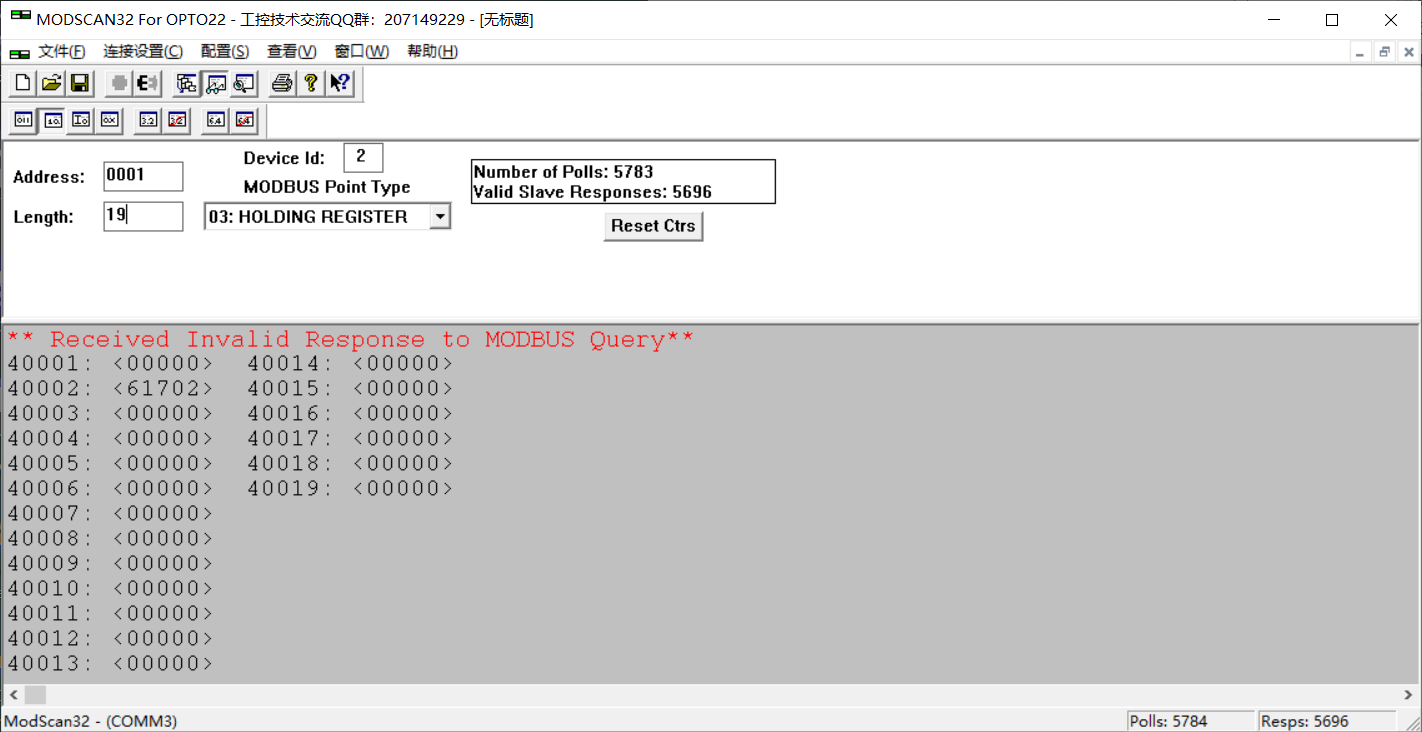Switch display to binary format (011 icon)
The height and width of the screenshot is (732, 1422).
tap(23, 120)
